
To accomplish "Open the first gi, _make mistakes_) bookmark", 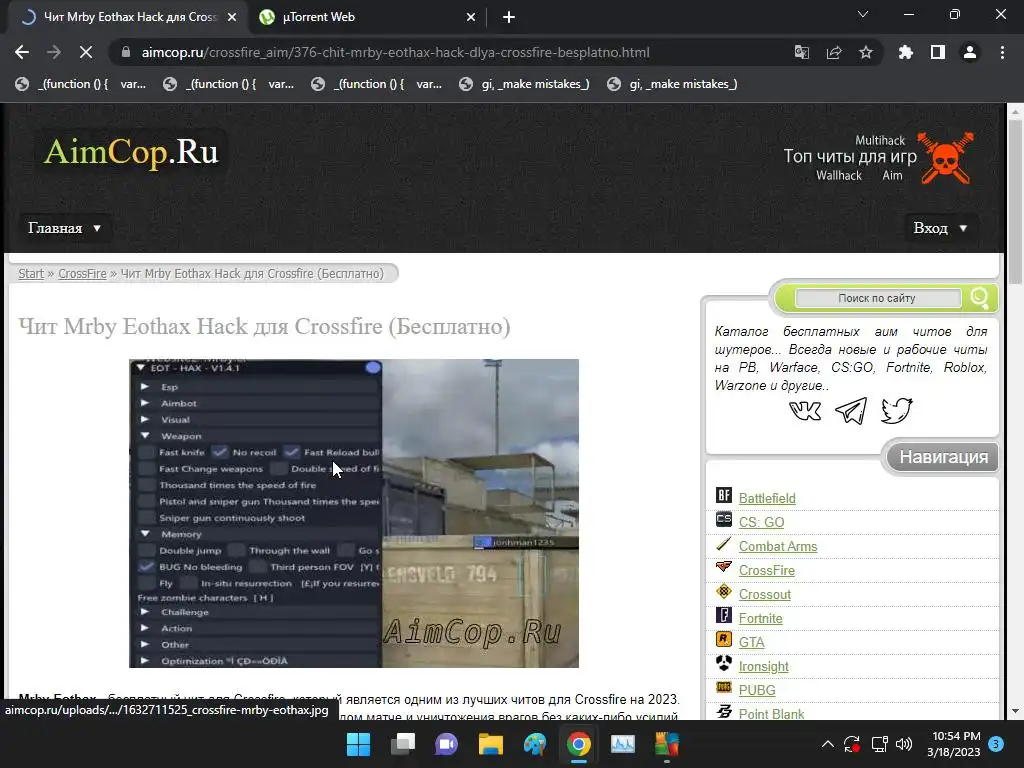I will pyautogui.click(x=524, y=84).
